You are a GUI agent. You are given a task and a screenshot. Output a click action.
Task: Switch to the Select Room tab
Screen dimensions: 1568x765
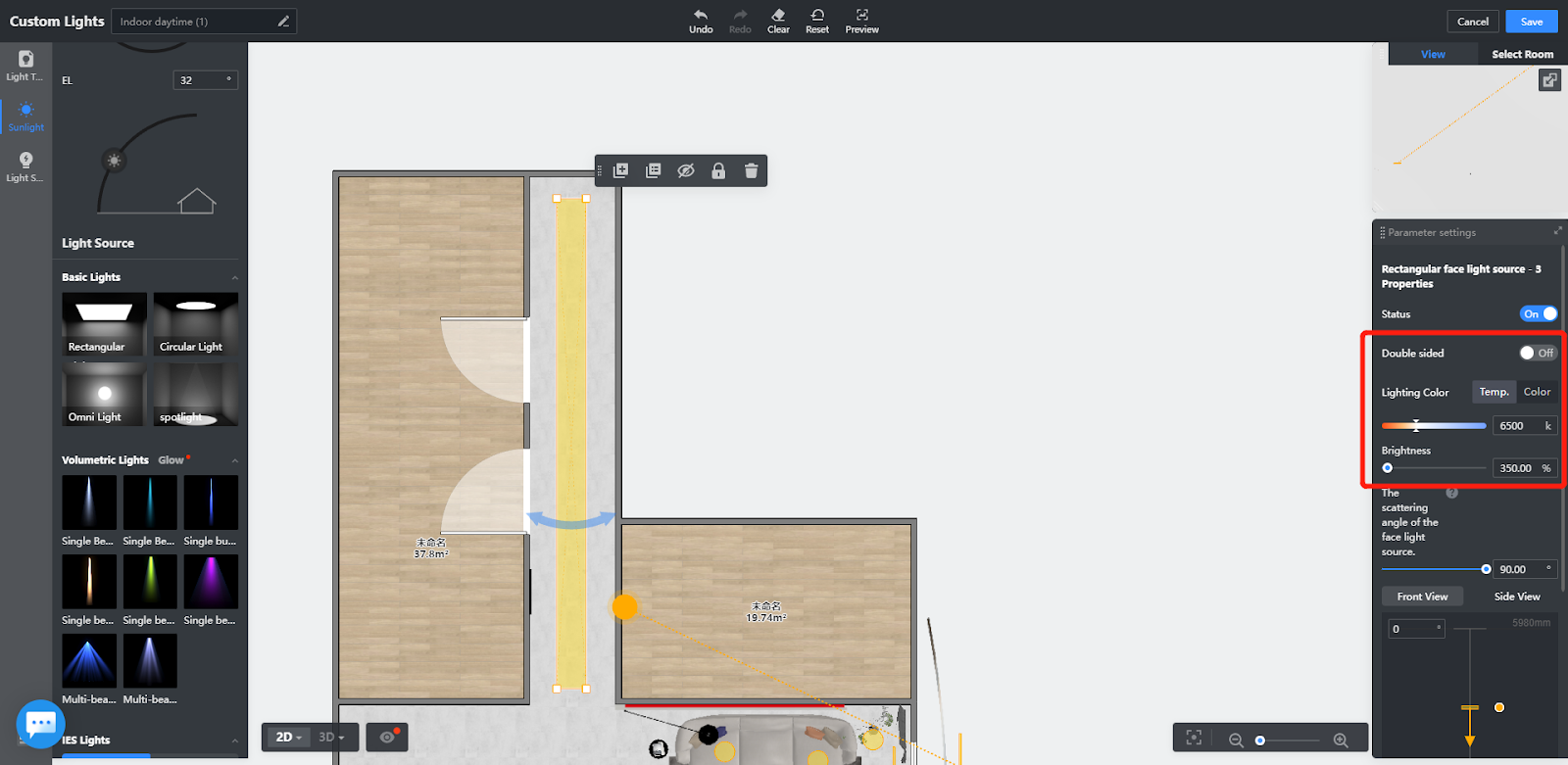pos(1522,55)
